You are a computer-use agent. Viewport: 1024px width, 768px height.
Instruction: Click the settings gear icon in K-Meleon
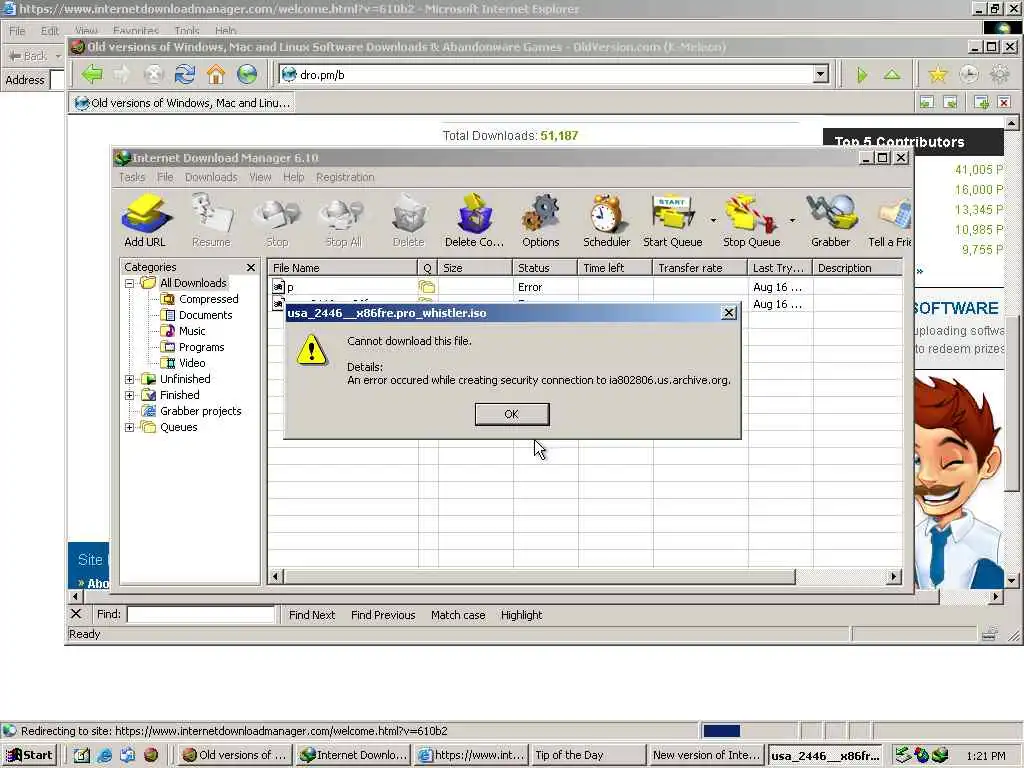coord(1000,74)
